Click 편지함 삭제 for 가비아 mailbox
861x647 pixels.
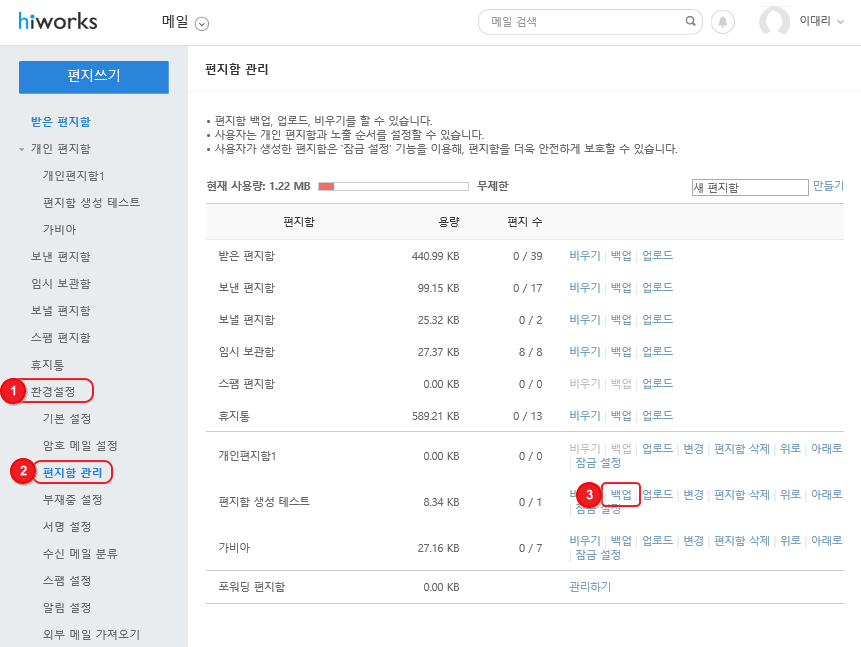coord(741,540)
